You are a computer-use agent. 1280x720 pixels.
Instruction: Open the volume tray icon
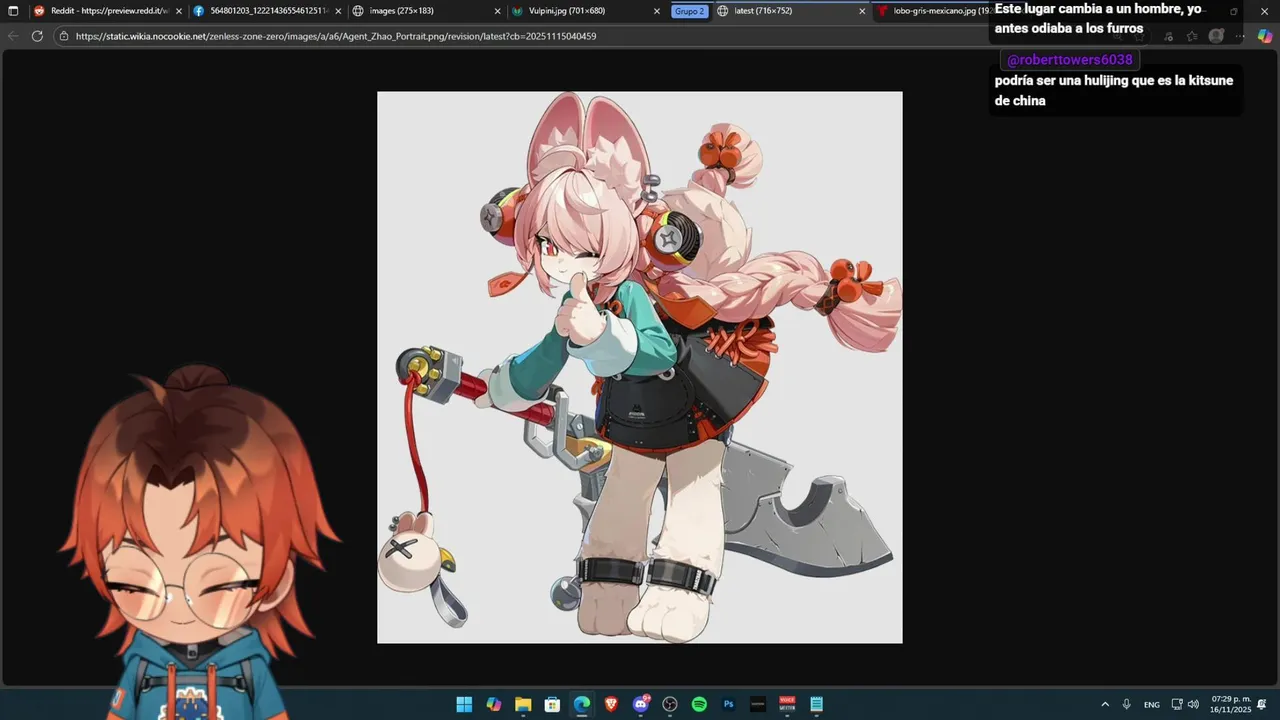point(1193,704)
